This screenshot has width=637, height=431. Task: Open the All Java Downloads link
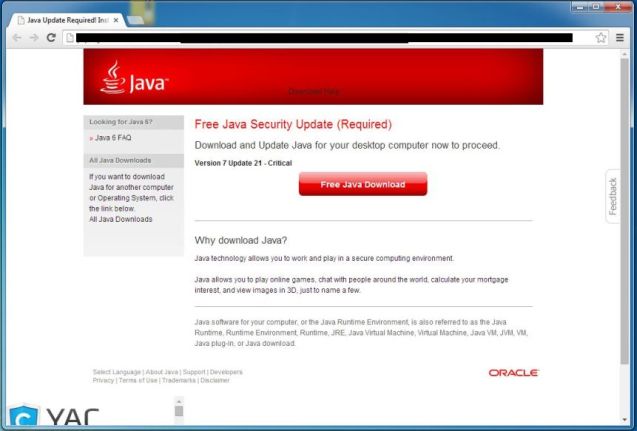(121, 219)
